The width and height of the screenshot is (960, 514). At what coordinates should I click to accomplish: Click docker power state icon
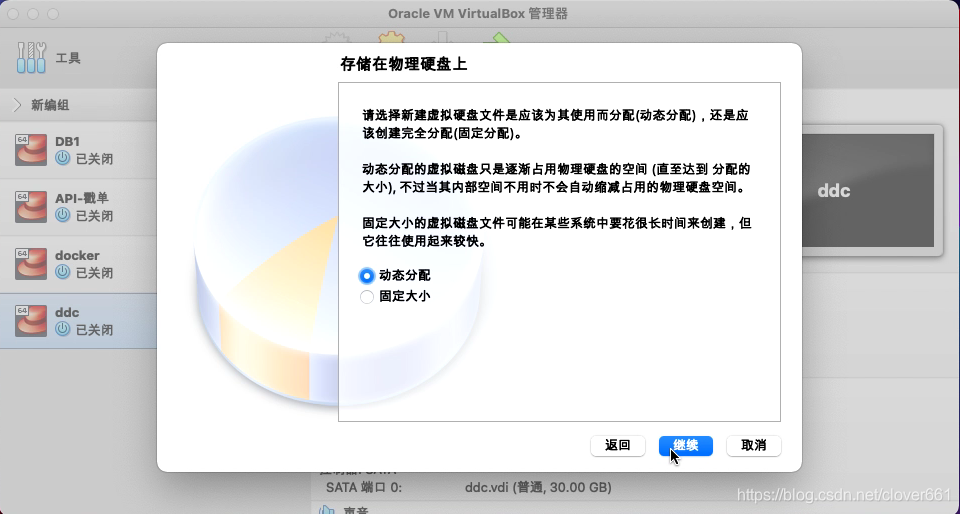62,272
